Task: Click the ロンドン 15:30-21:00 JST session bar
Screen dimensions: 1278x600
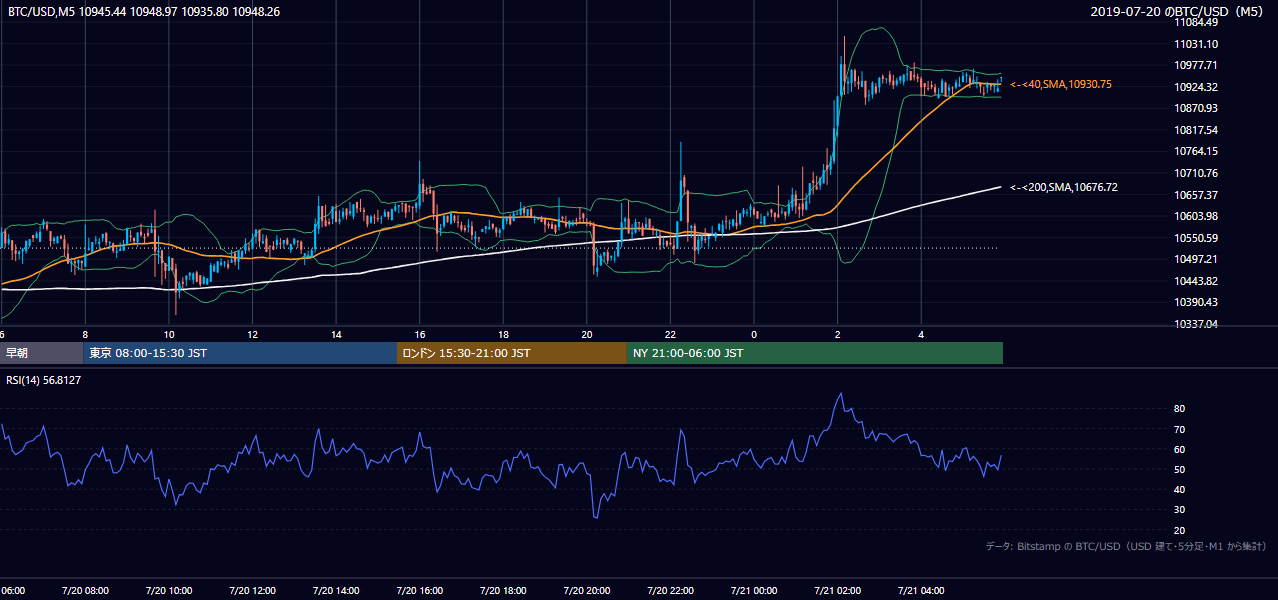Action: click(x=512, y=353)
